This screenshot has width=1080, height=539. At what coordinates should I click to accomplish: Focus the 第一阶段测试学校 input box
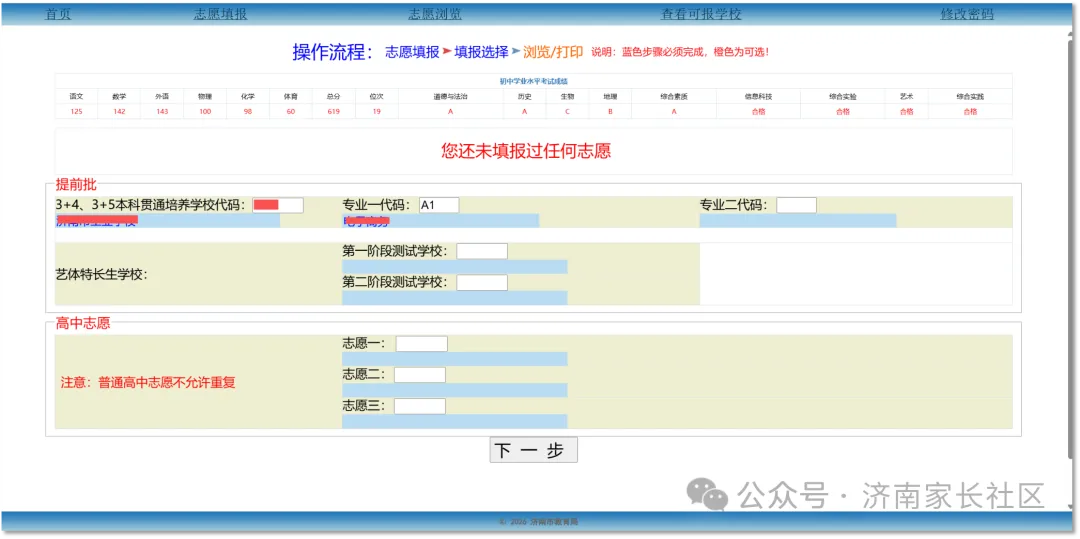482,251
